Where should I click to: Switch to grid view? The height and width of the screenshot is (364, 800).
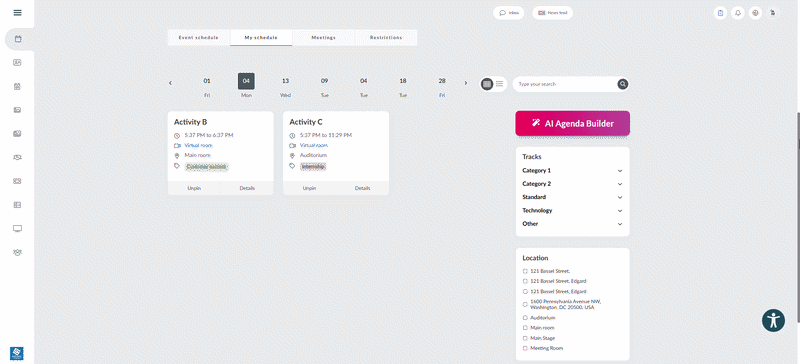pos(487,84)
